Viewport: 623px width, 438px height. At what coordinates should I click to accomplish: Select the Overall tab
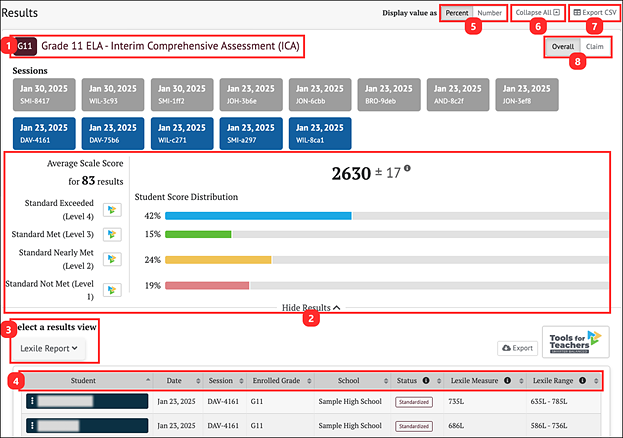click(x=562, y=47)
